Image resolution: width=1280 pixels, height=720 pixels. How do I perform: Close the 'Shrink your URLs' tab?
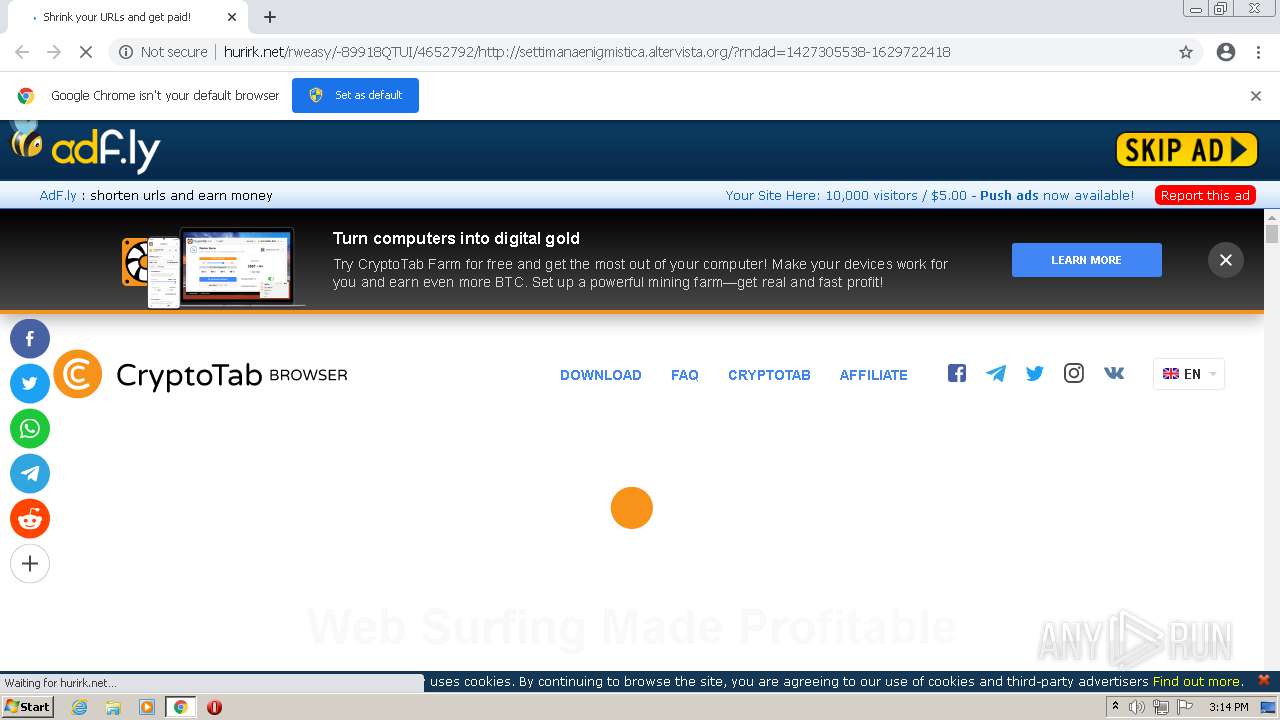tap(232, 17)
